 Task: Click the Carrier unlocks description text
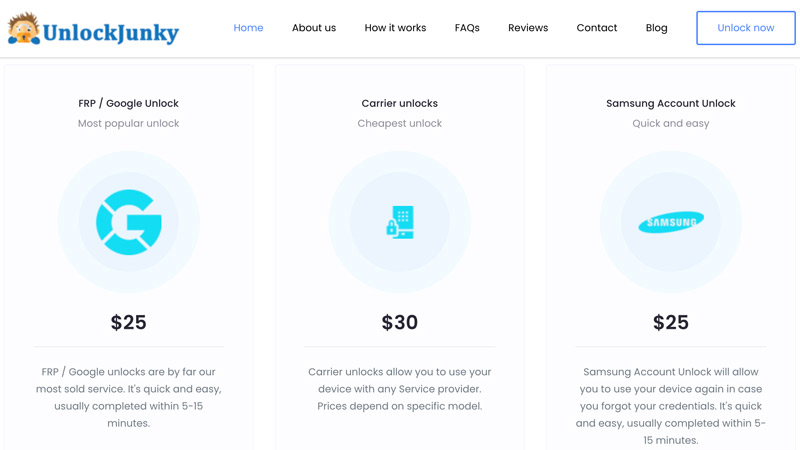coord(400,389)
